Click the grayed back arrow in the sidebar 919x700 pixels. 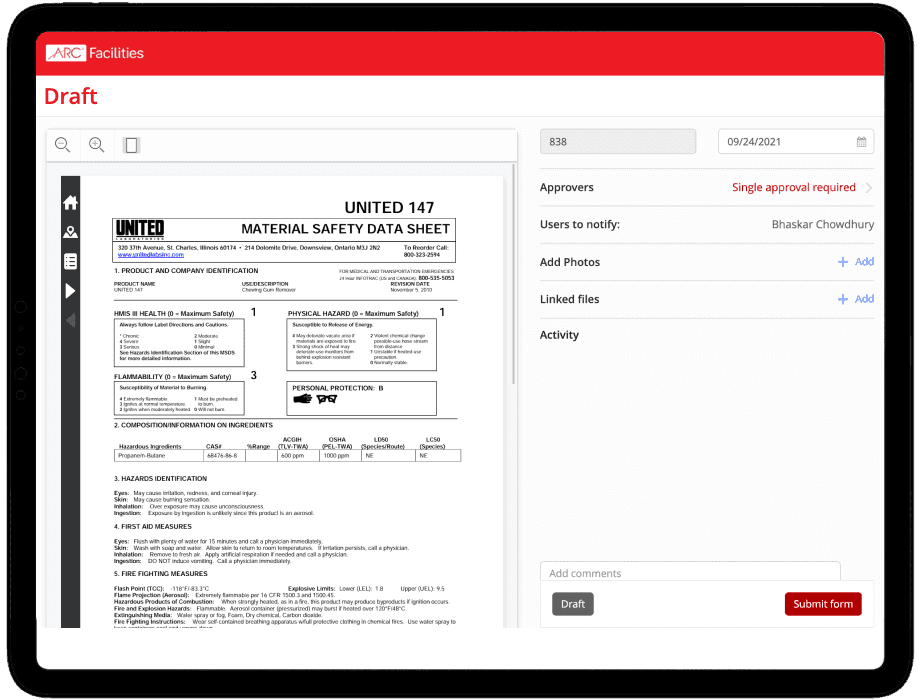[69, 320]
